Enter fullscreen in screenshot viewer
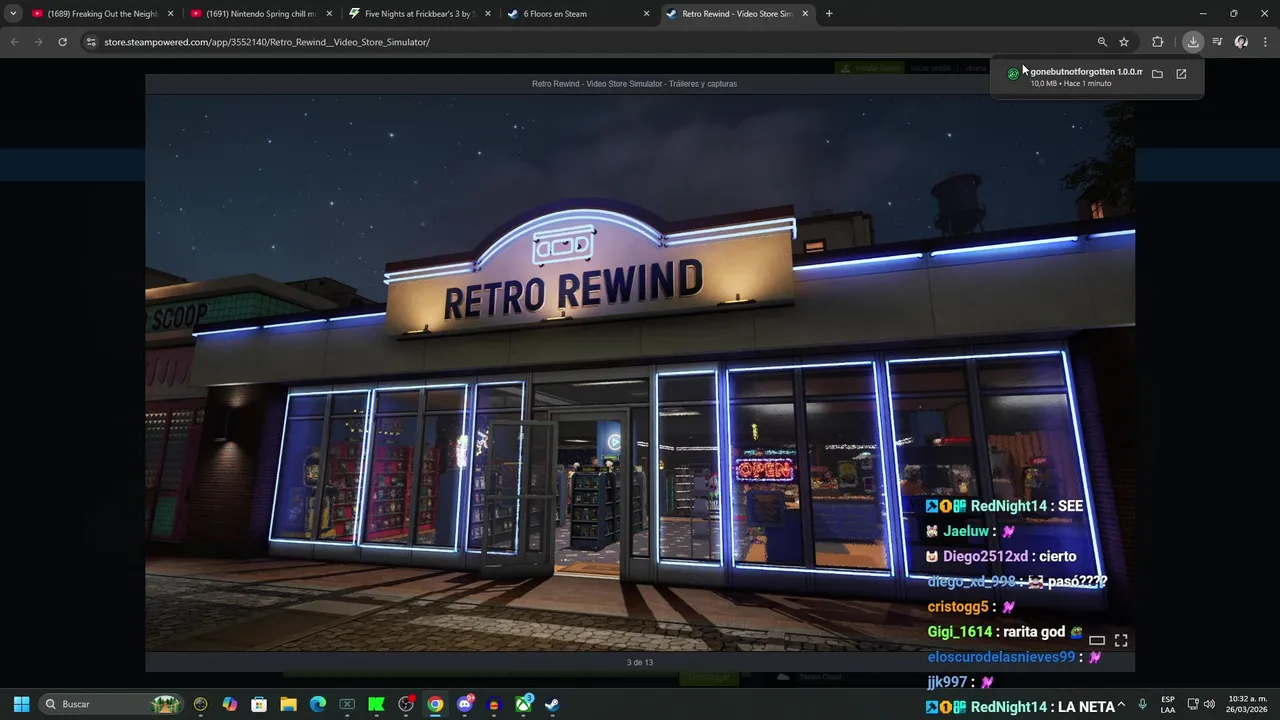 pyautogui.click(x=1121, y=640)
